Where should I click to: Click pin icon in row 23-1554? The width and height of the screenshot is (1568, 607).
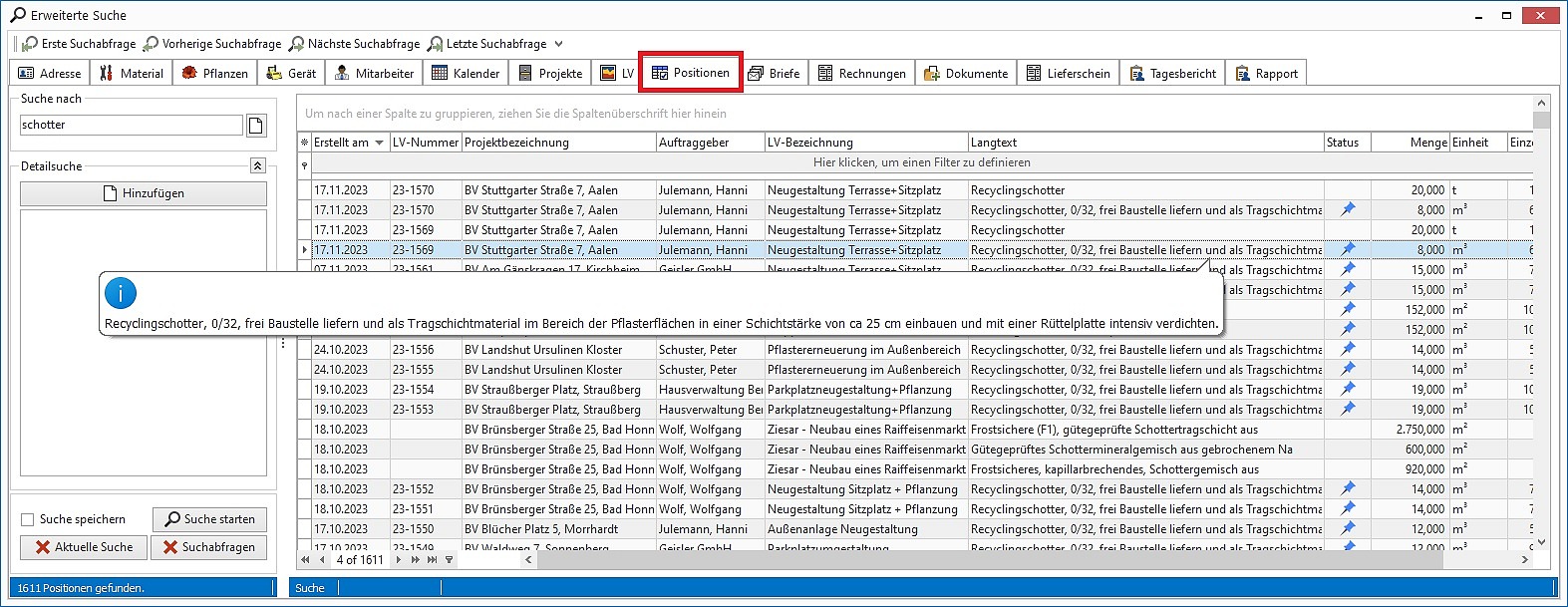pos(1348,389)
